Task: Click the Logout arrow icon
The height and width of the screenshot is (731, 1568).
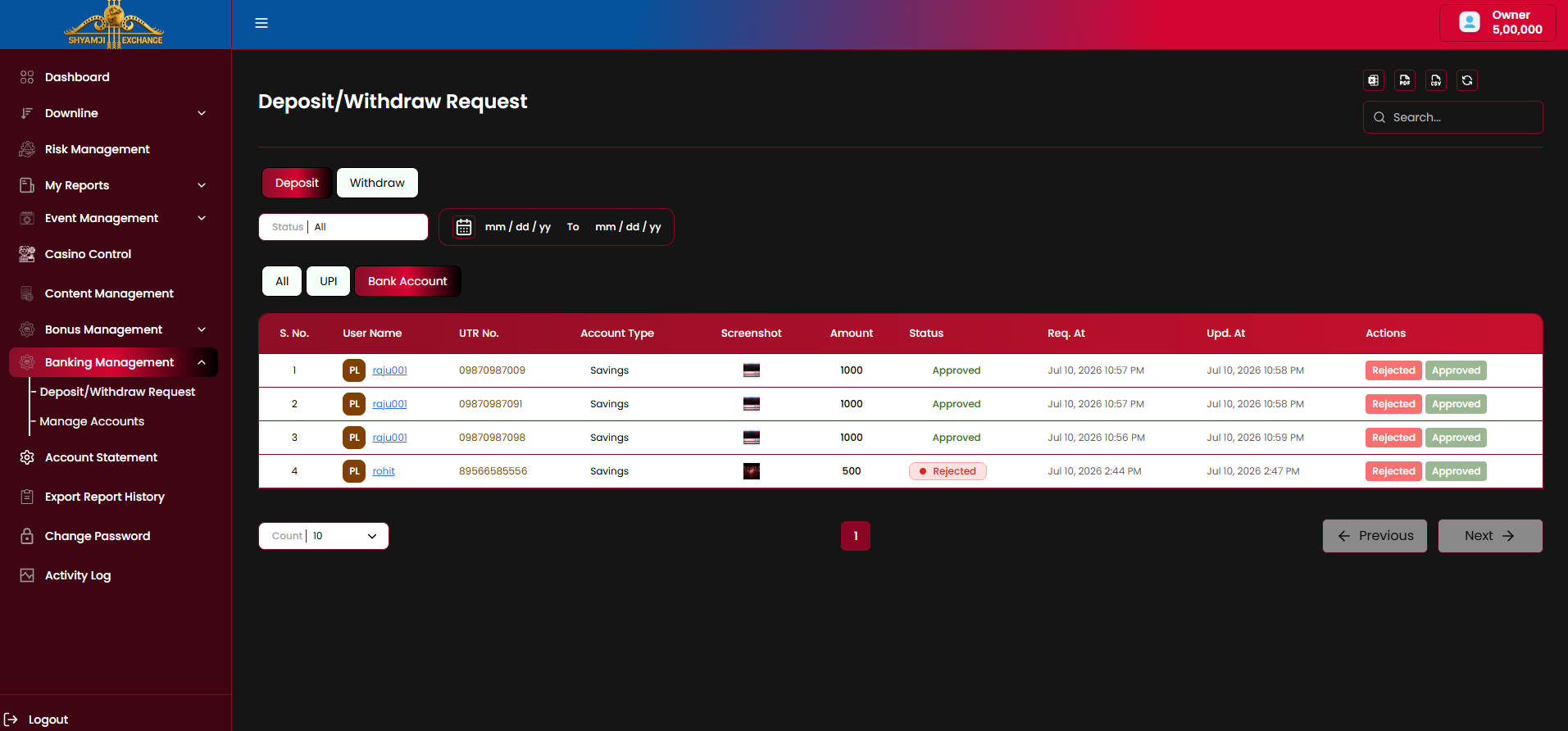Action: click(x=11, y=720)
